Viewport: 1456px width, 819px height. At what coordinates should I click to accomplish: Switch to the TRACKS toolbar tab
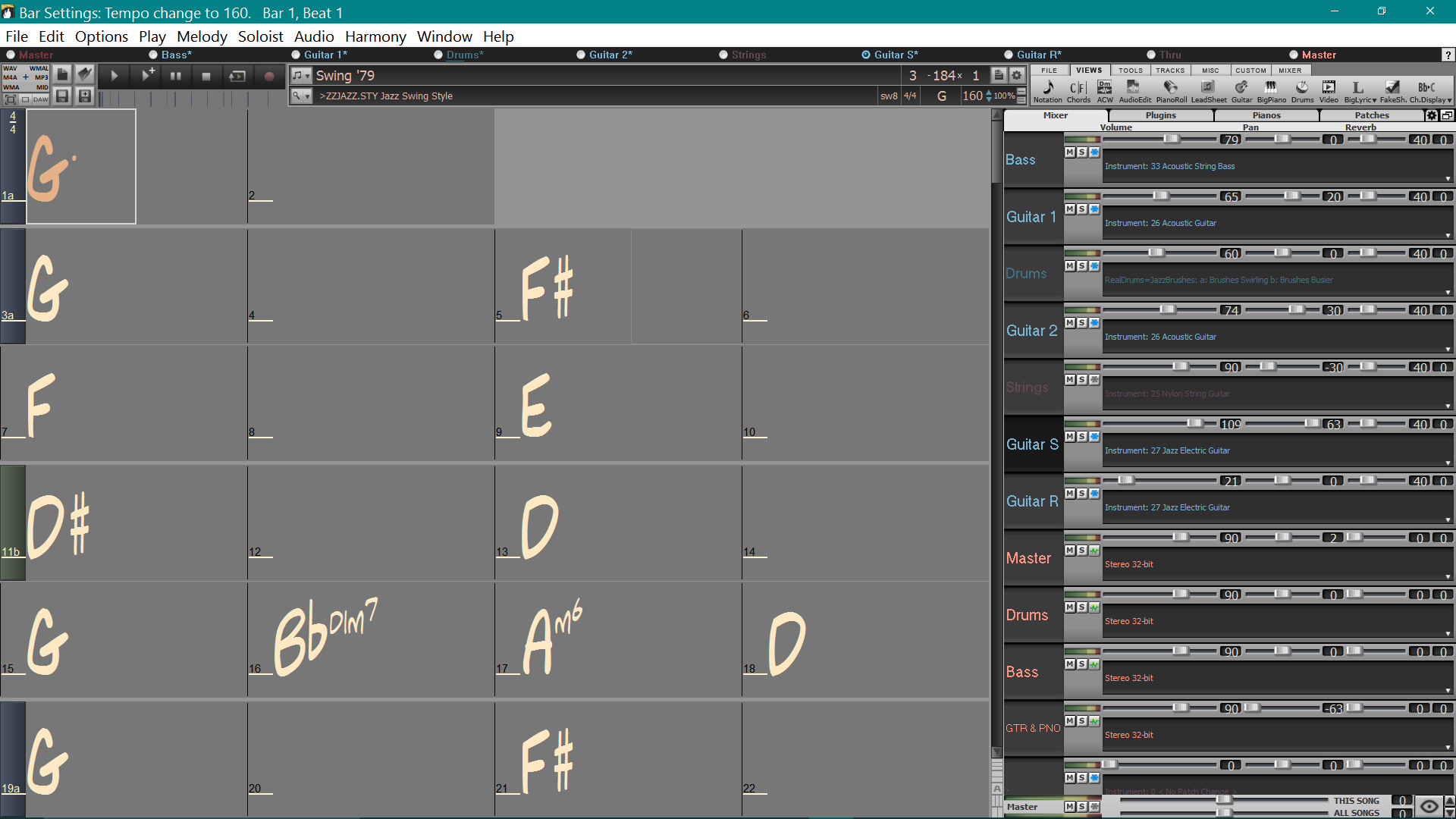(x=1170, y=70)
